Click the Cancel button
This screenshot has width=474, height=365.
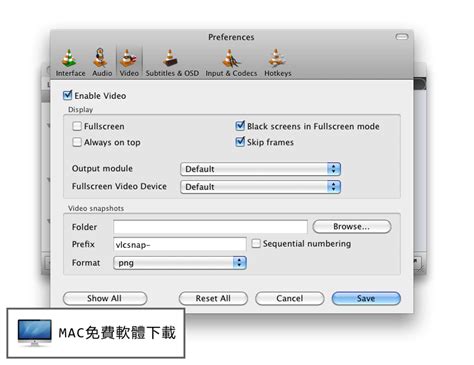tap(290, 298)
